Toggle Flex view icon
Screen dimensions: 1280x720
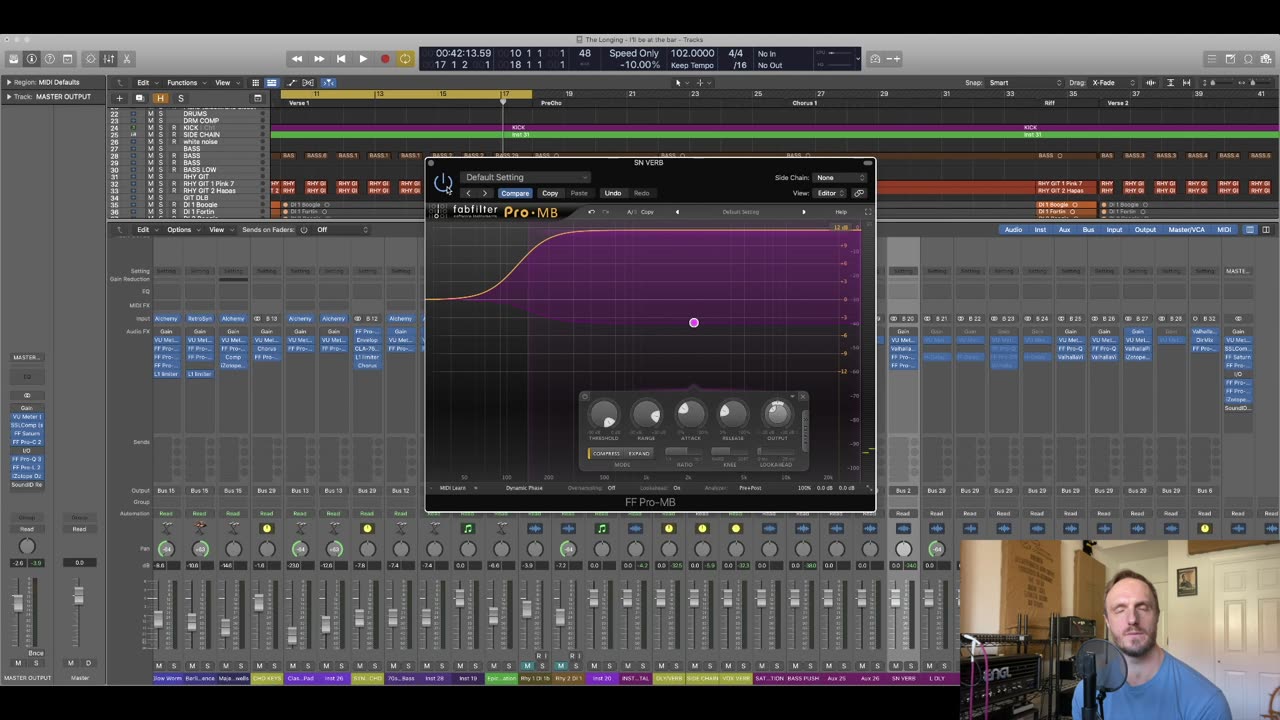(x=308, y=83)
